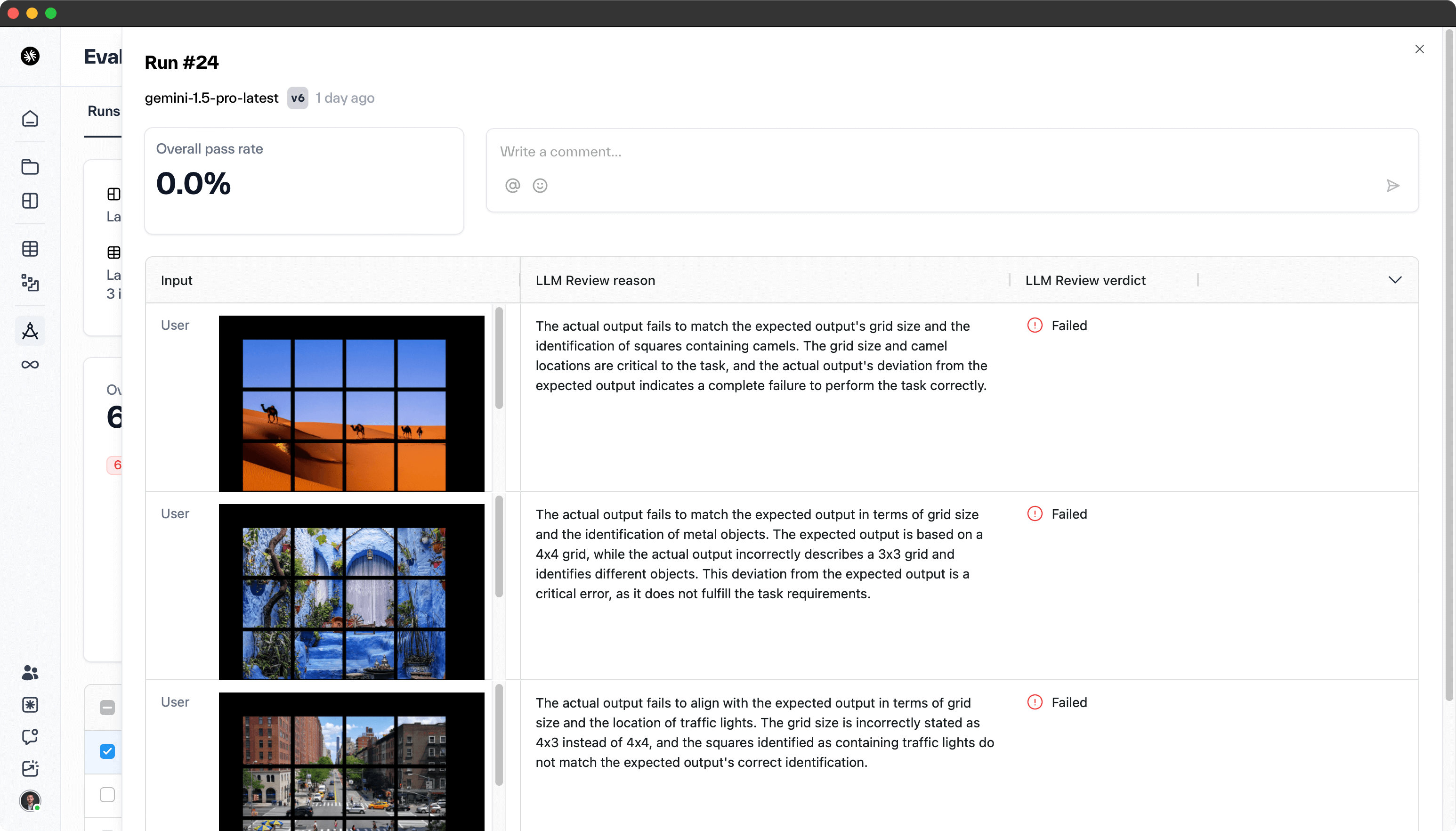Open the feedback chat bubble icon in sidebar
The height and width of the screenshot is (831, 1456).
click(30, 737)
